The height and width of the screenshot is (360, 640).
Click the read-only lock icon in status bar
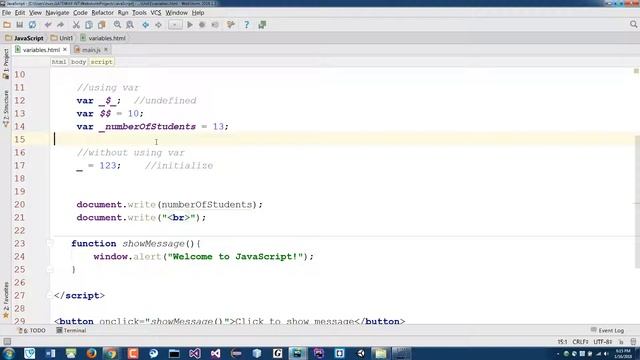(621, 342)
